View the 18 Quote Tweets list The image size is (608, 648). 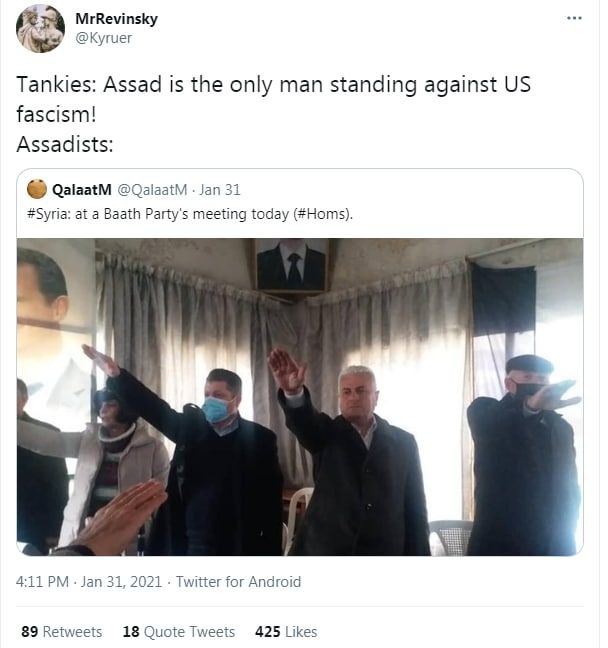pos(179,631)
